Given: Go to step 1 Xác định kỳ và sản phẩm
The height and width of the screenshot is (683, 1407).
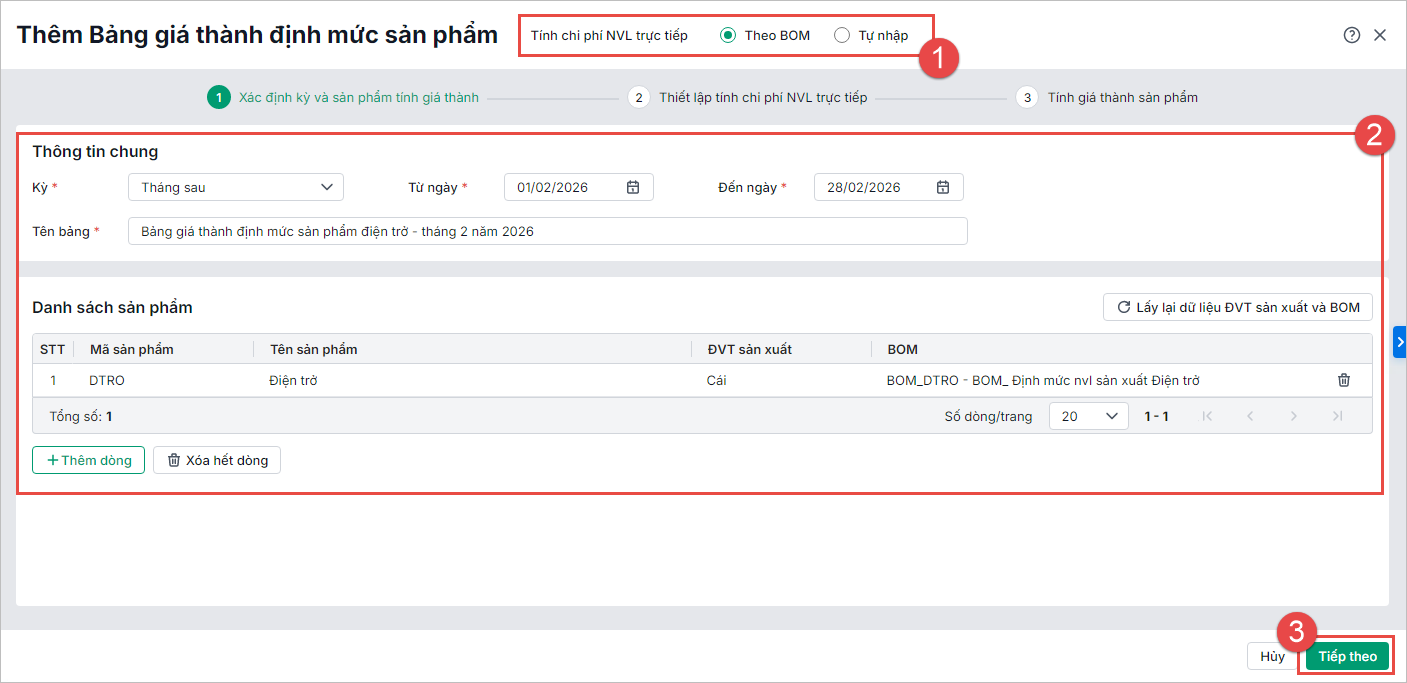Looking at the screenshot, I should [343, 97].
